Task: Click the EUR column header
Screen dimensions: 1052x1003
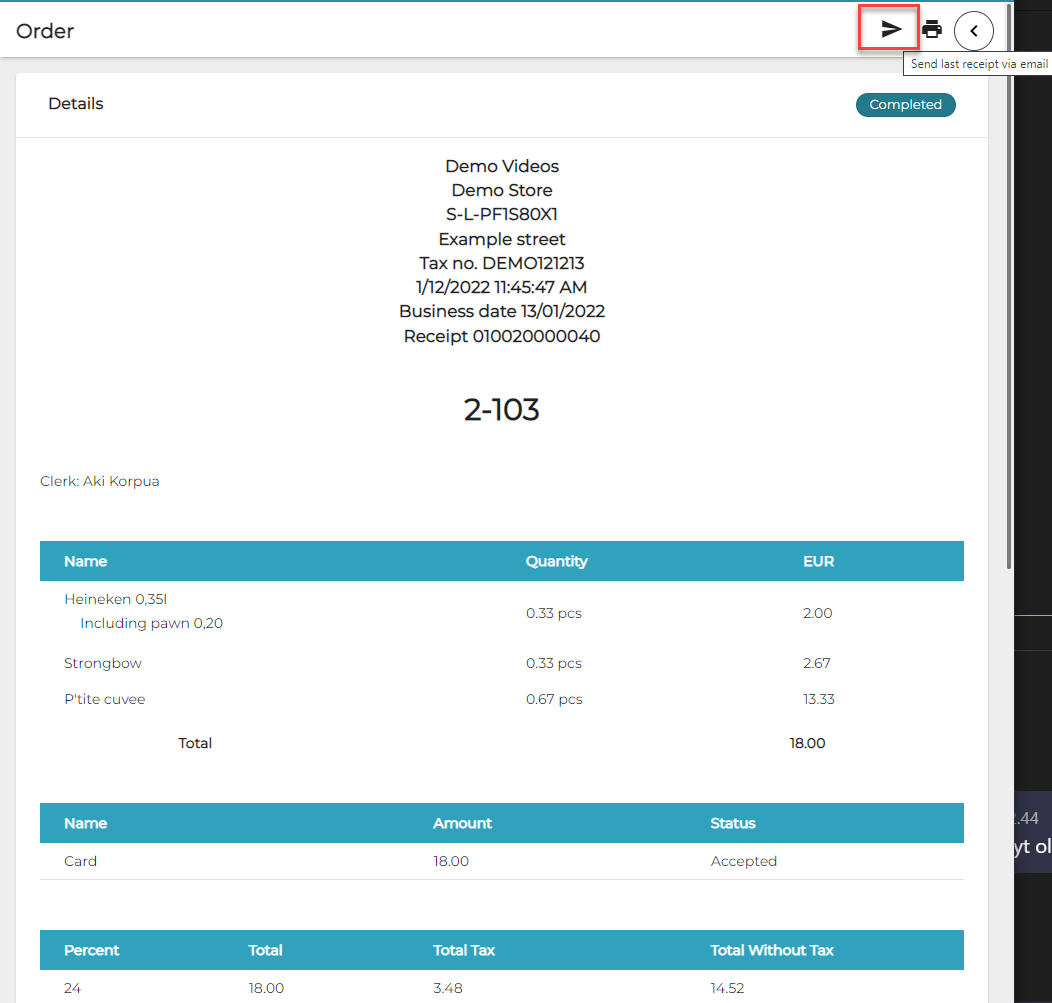Action: [x=818, y=561]
